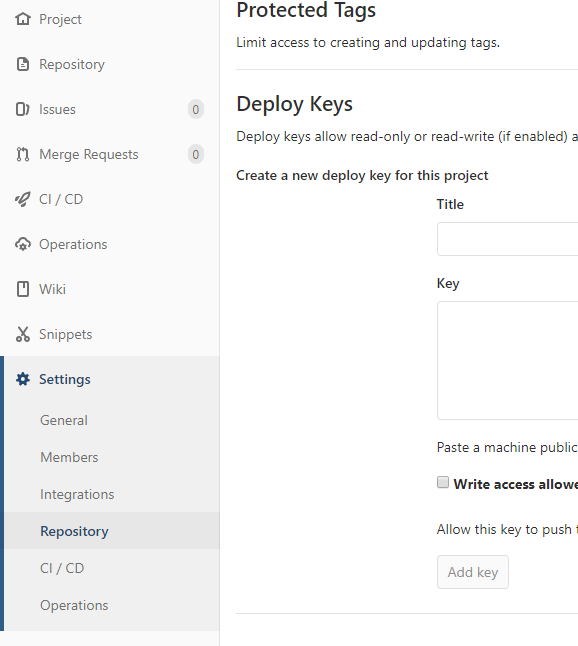Click the Protected Tags heading

(x=306, y=10)
